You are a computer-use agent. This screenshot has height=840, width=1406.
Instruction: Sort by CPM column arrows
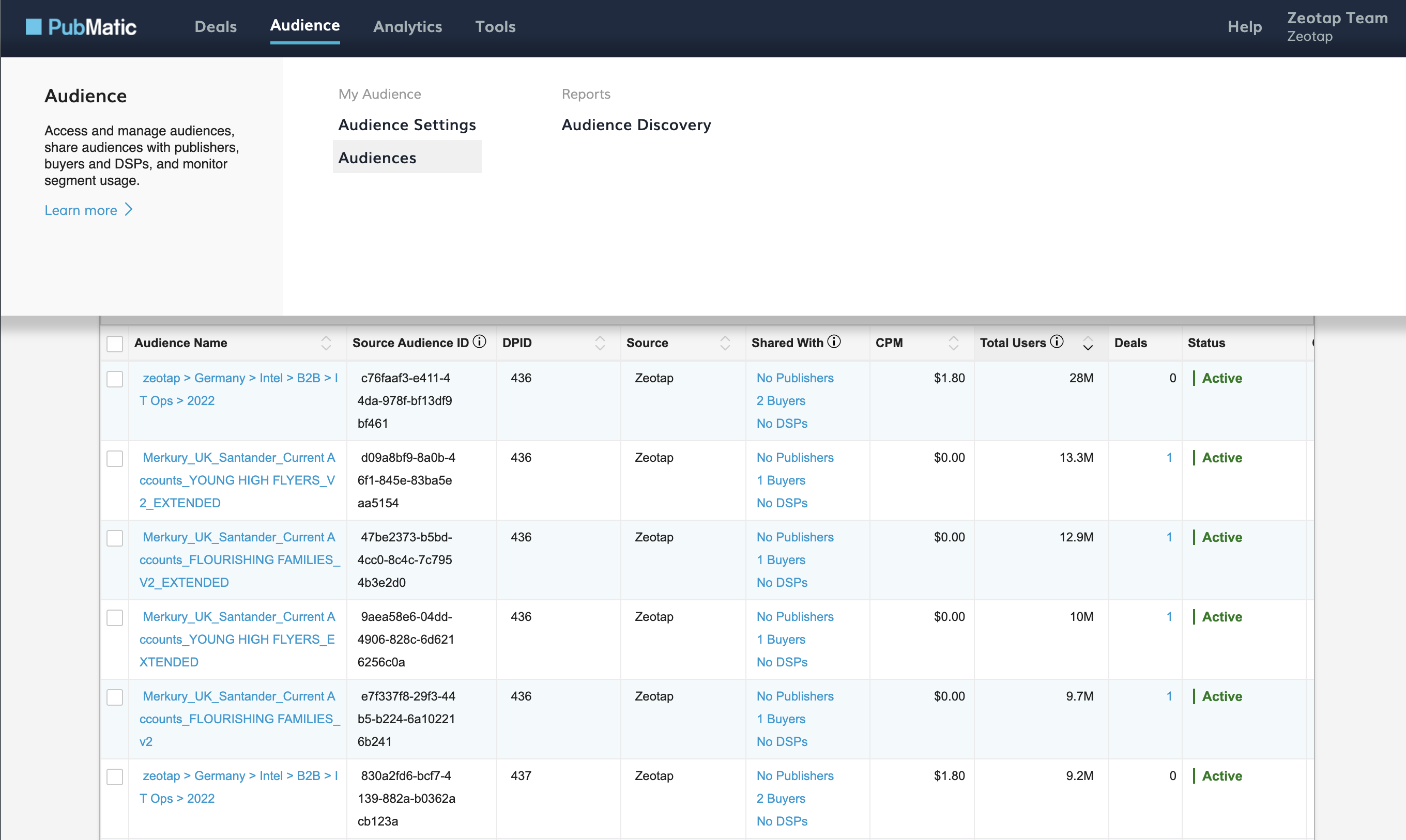pos(954,343)
